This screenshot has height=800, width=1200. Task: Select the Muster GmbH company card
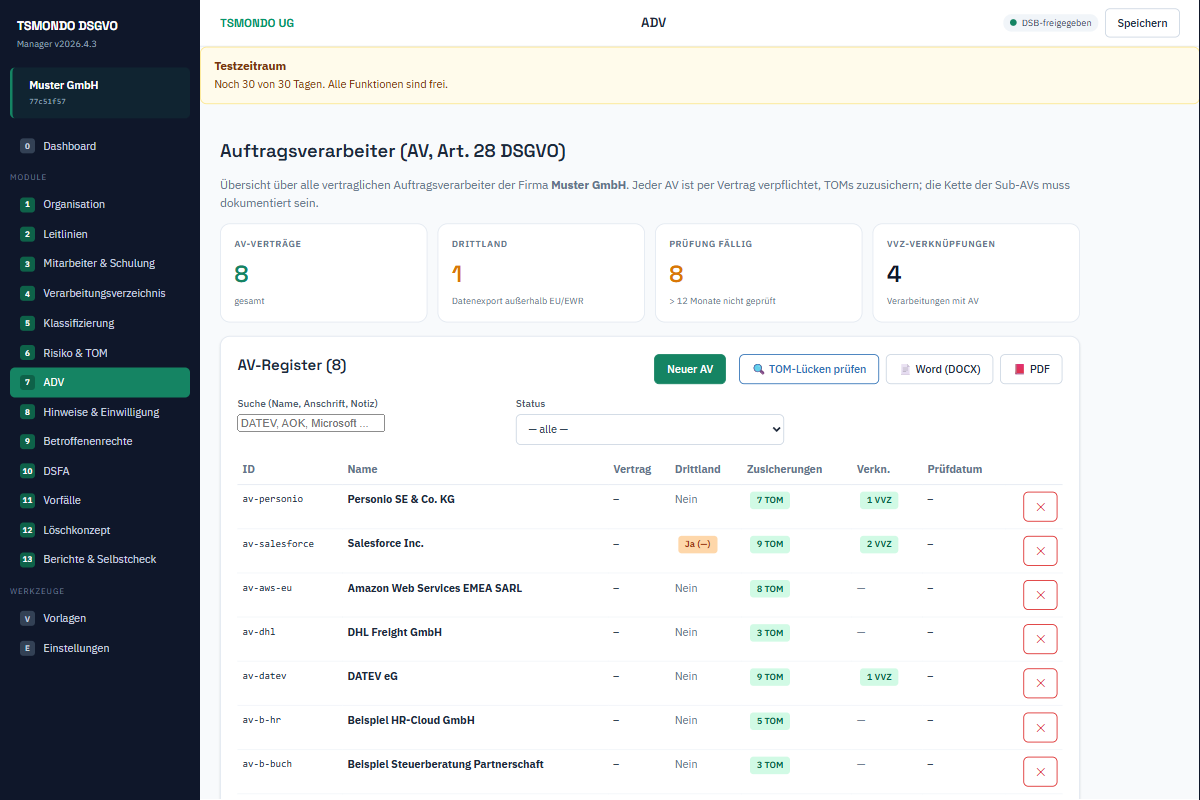pyautogui.click(x=100, y=93)
